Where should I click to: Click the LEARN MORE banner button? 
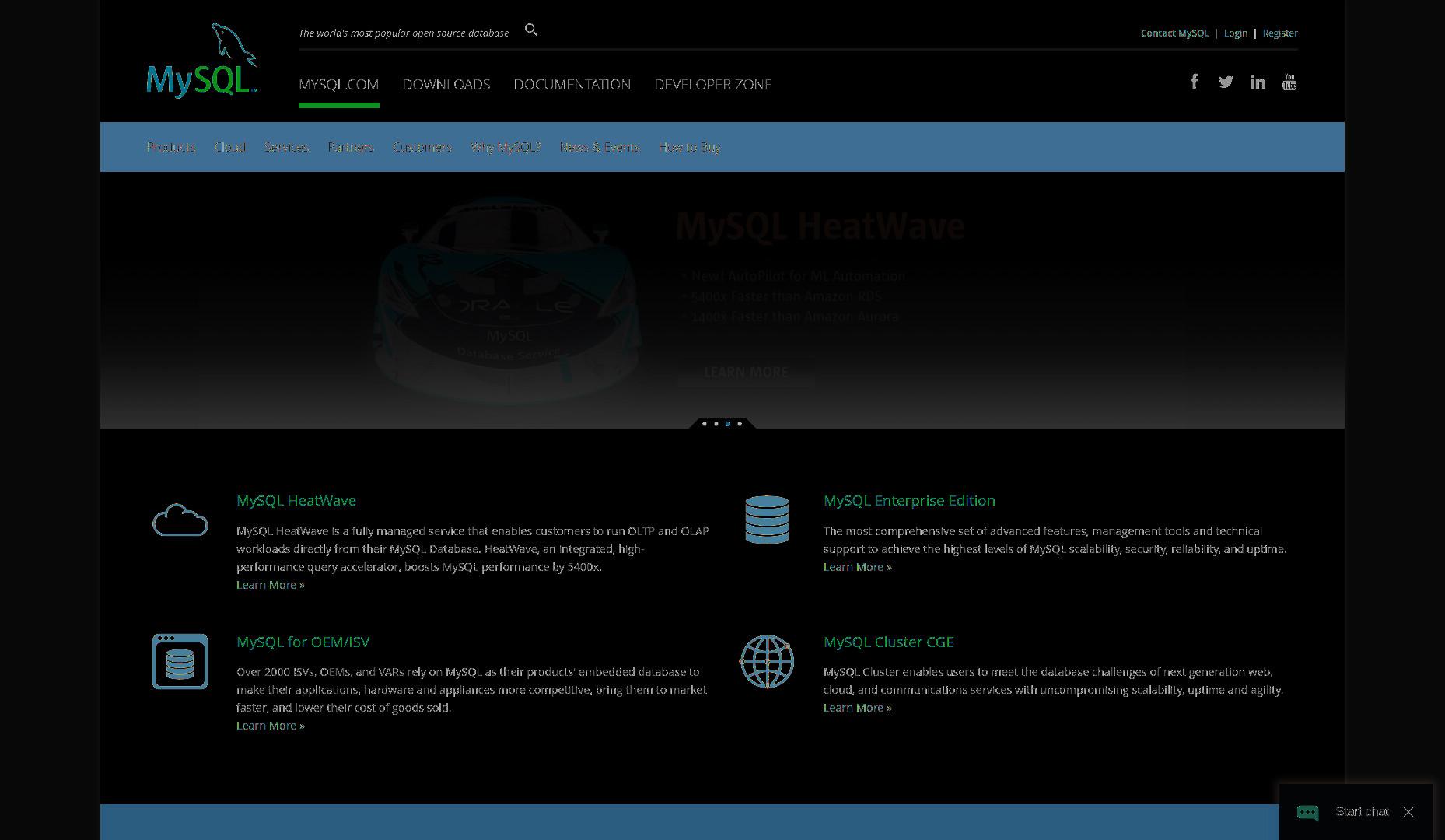(x=746, y=372)
